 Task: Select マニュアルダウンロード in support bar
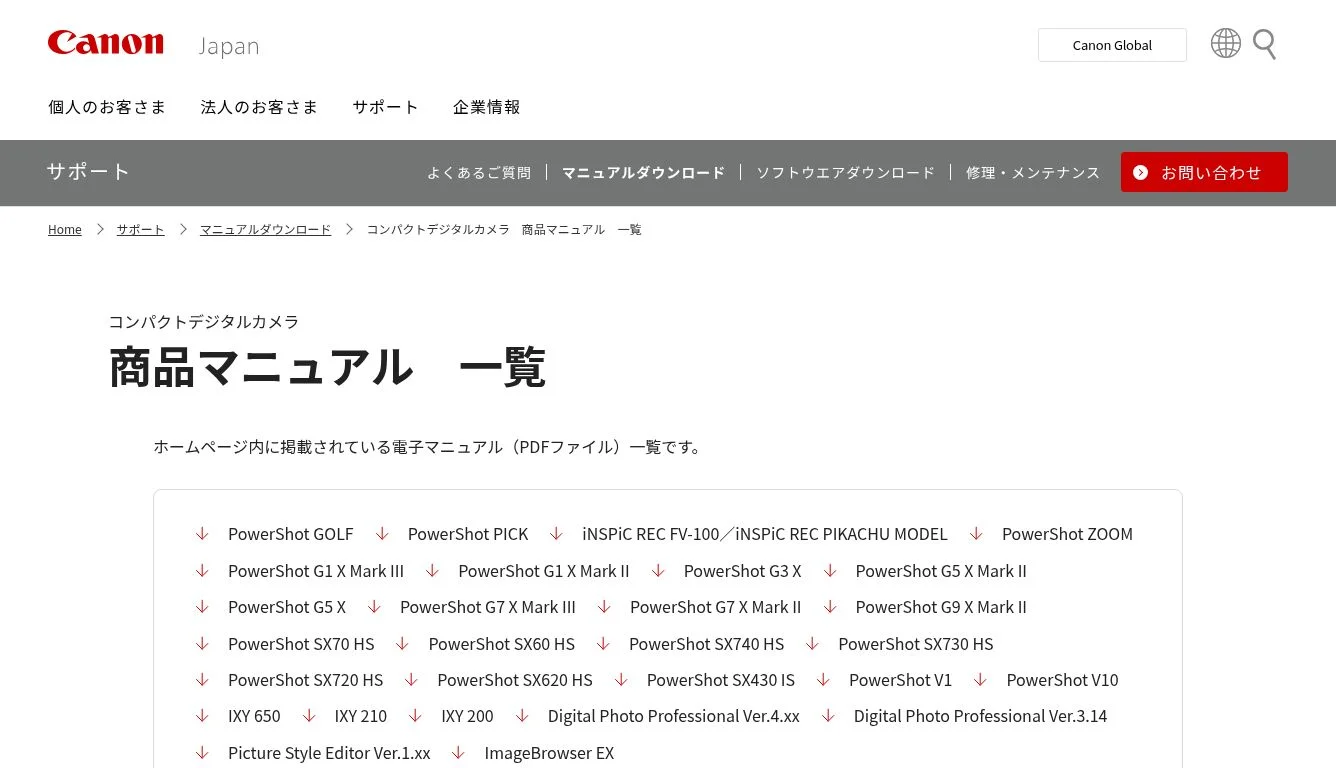coord(643,173)
